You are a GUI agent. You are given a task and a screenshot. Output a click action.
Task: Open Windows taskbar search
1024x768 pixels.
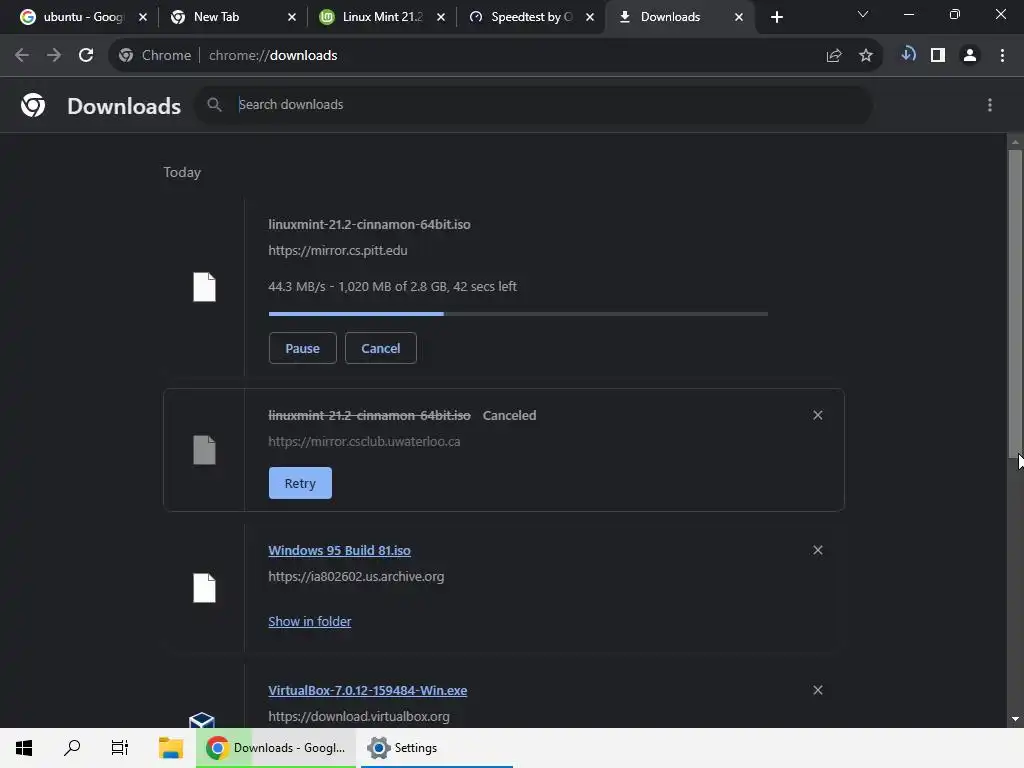click(x=72, y=748)
